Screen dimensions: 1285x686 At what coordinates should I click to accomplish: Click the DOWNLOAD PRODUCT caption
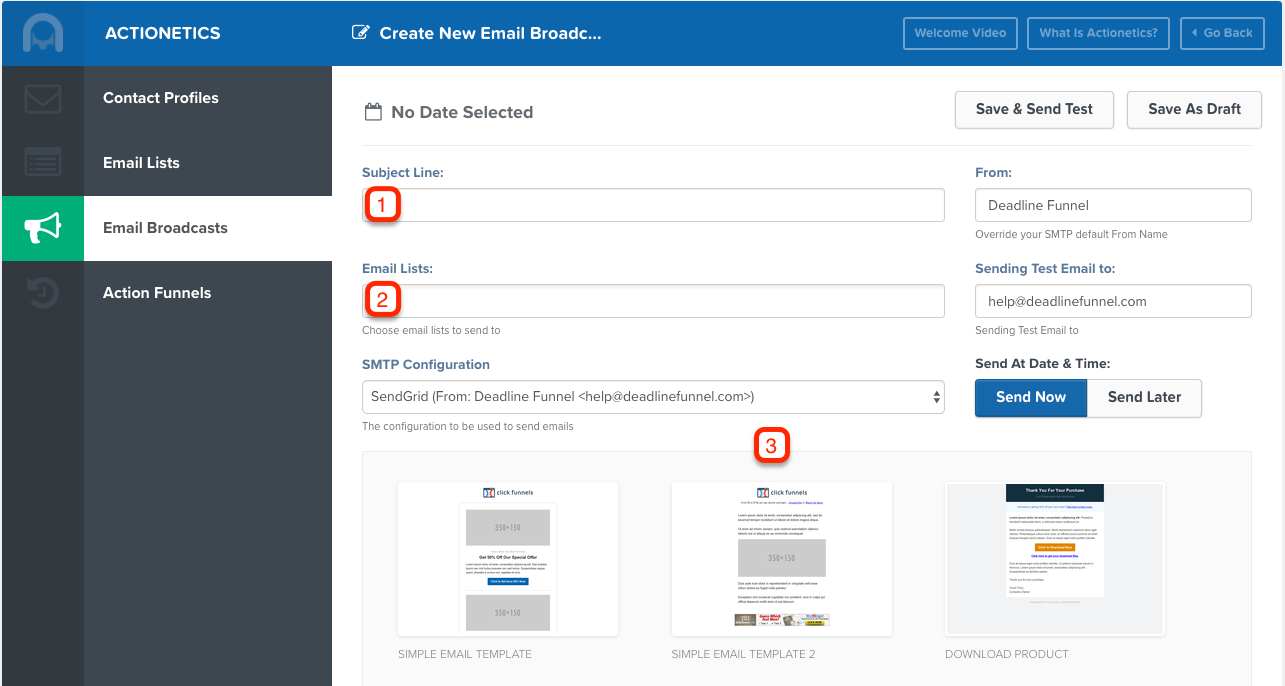tap(1007, 654)
